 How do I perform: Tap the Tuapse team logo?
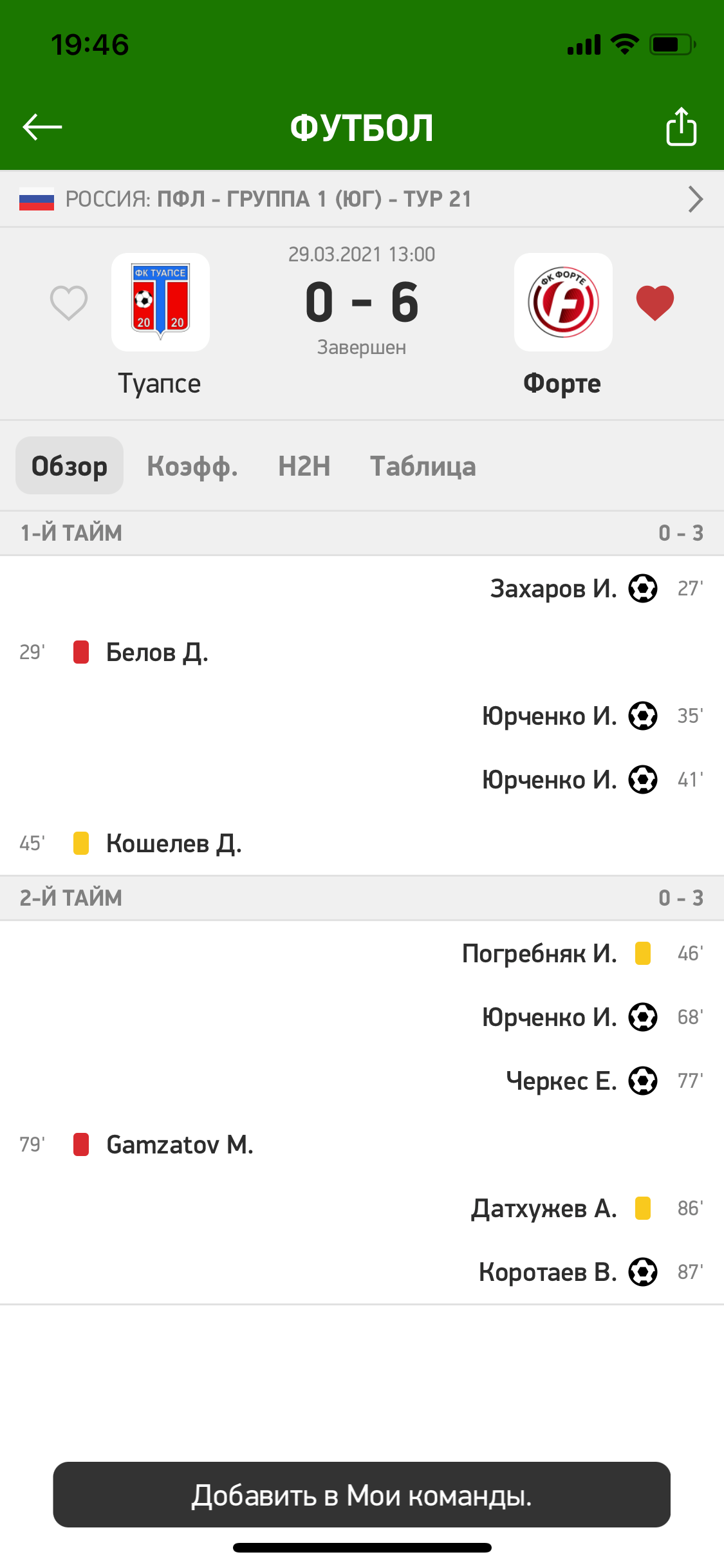[x=160, y=302]
